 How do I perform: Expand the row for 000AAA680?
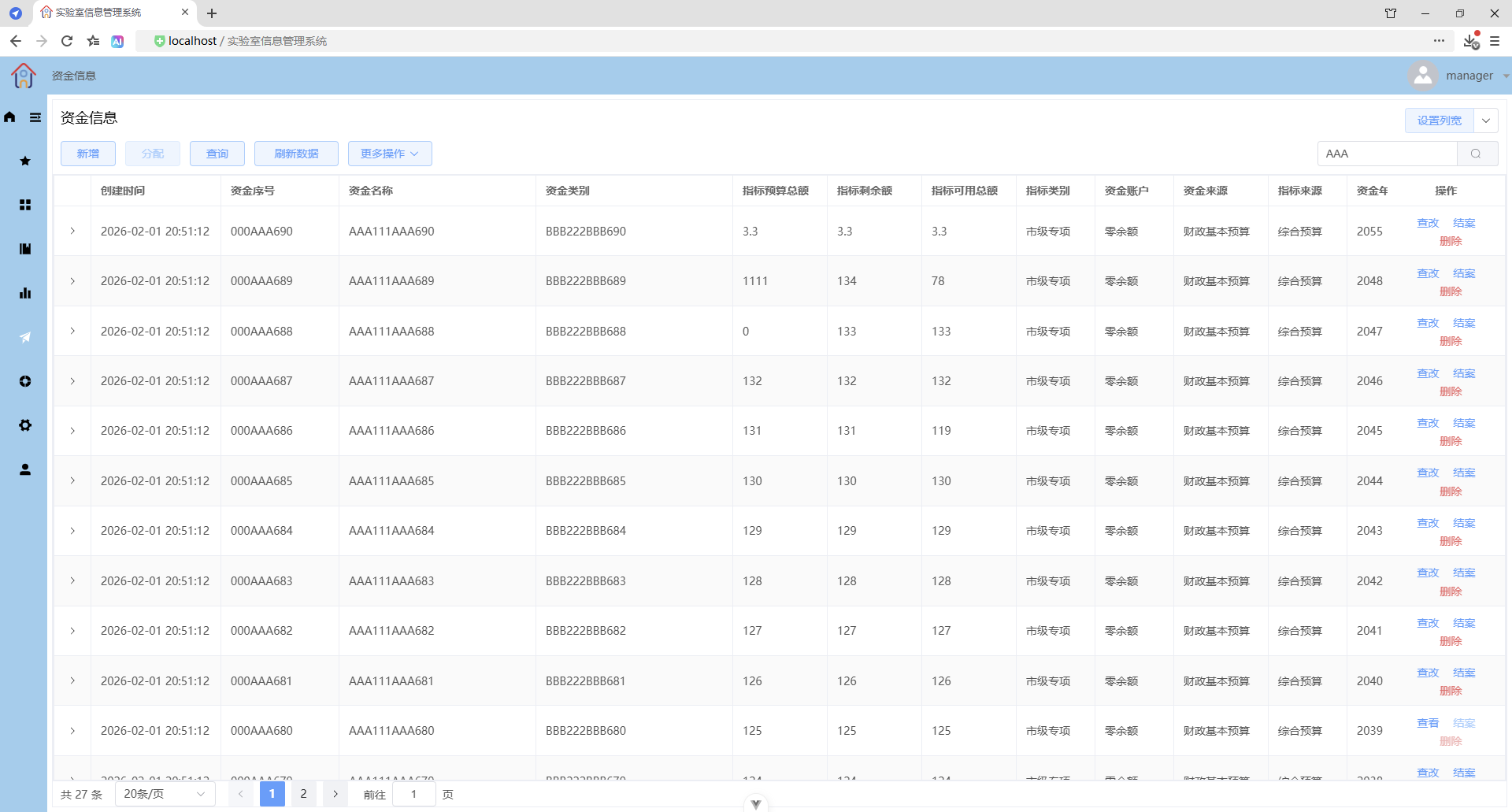(72, 731)
